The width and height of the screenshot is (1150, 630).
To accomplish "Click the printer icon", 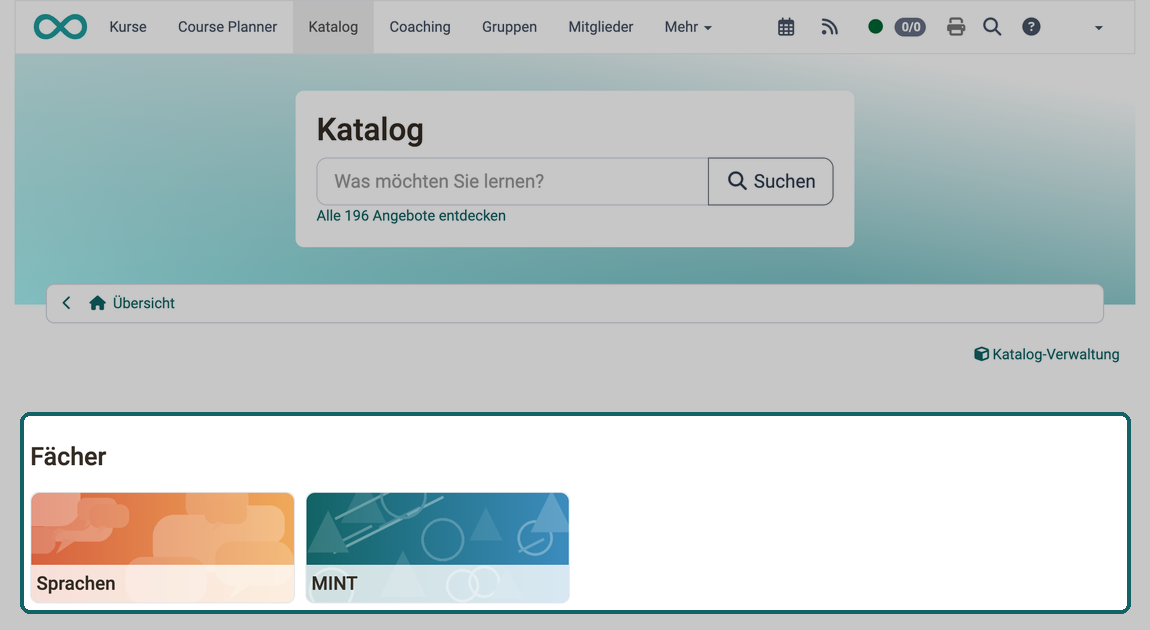I will (x=956, y=27).
